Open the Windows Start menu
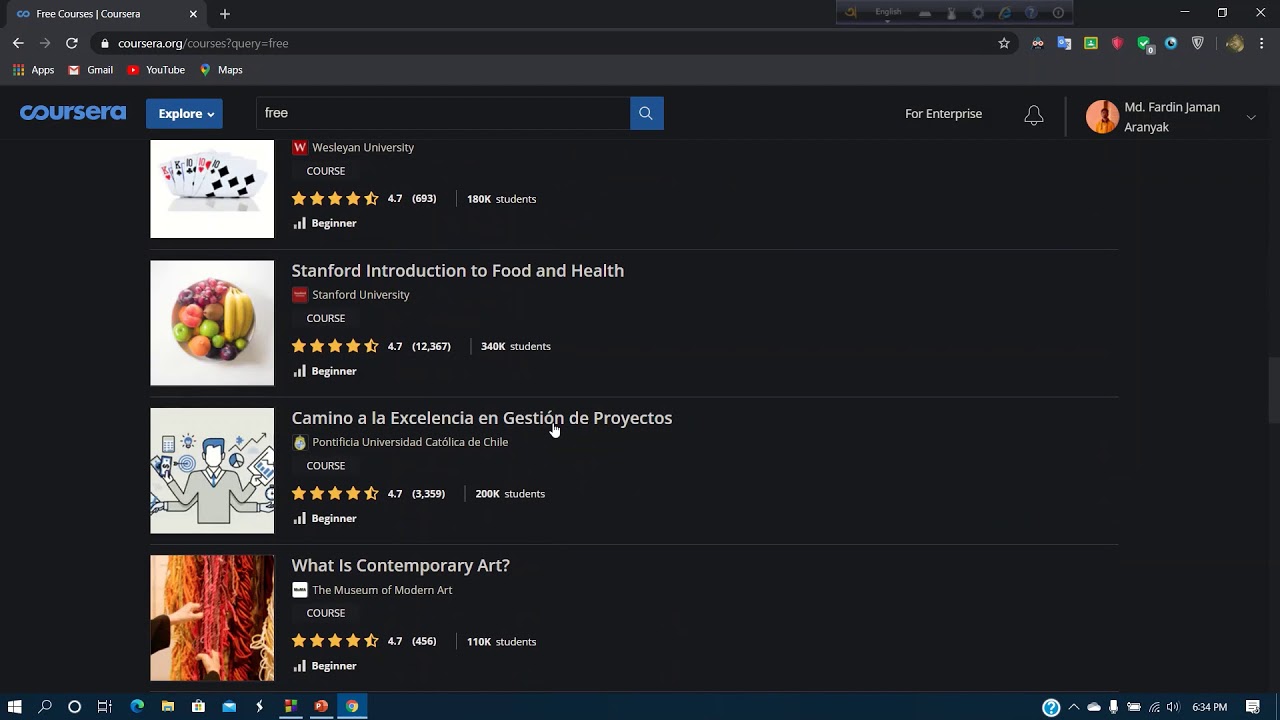 tap(14, 707)
